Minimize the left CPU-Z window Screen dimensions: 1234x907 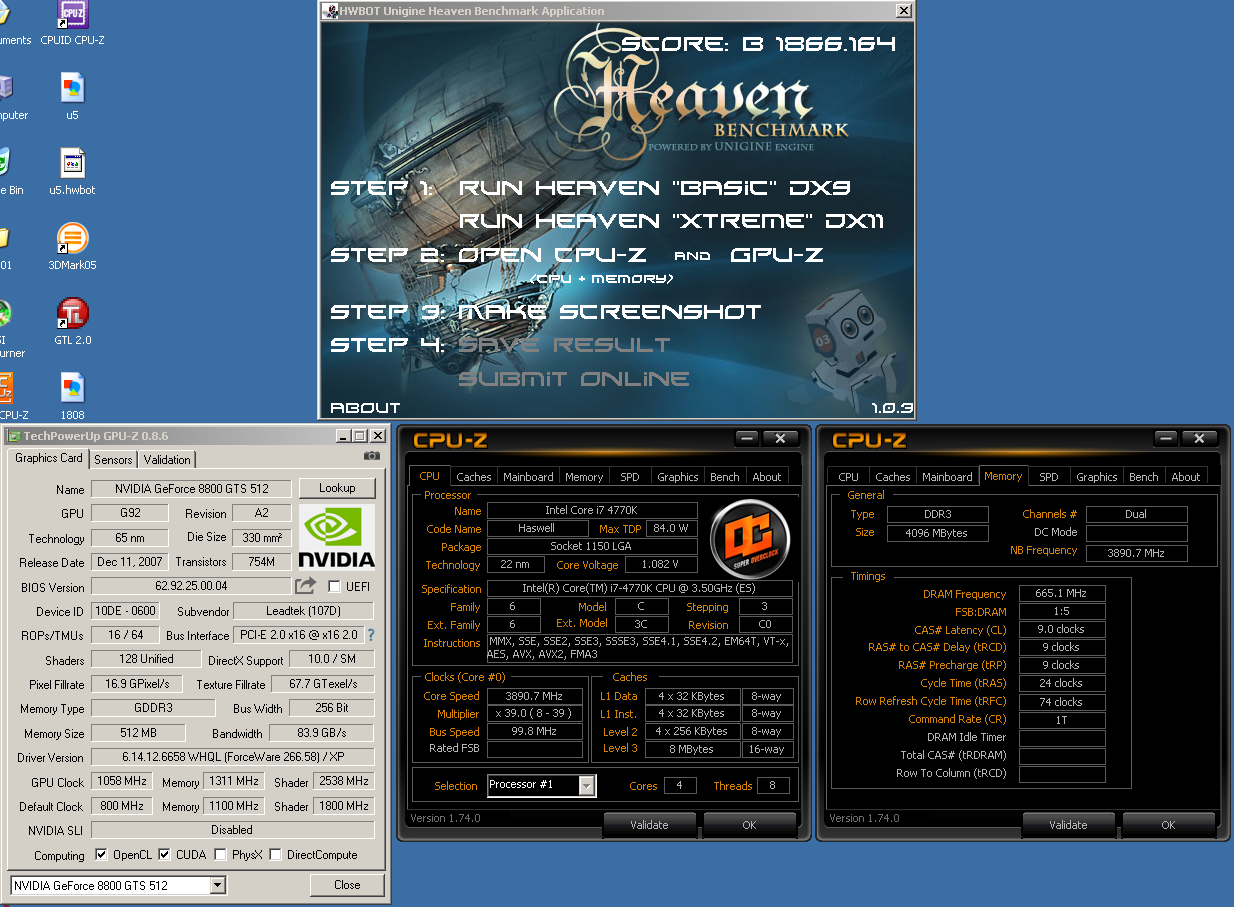point(746,438)
